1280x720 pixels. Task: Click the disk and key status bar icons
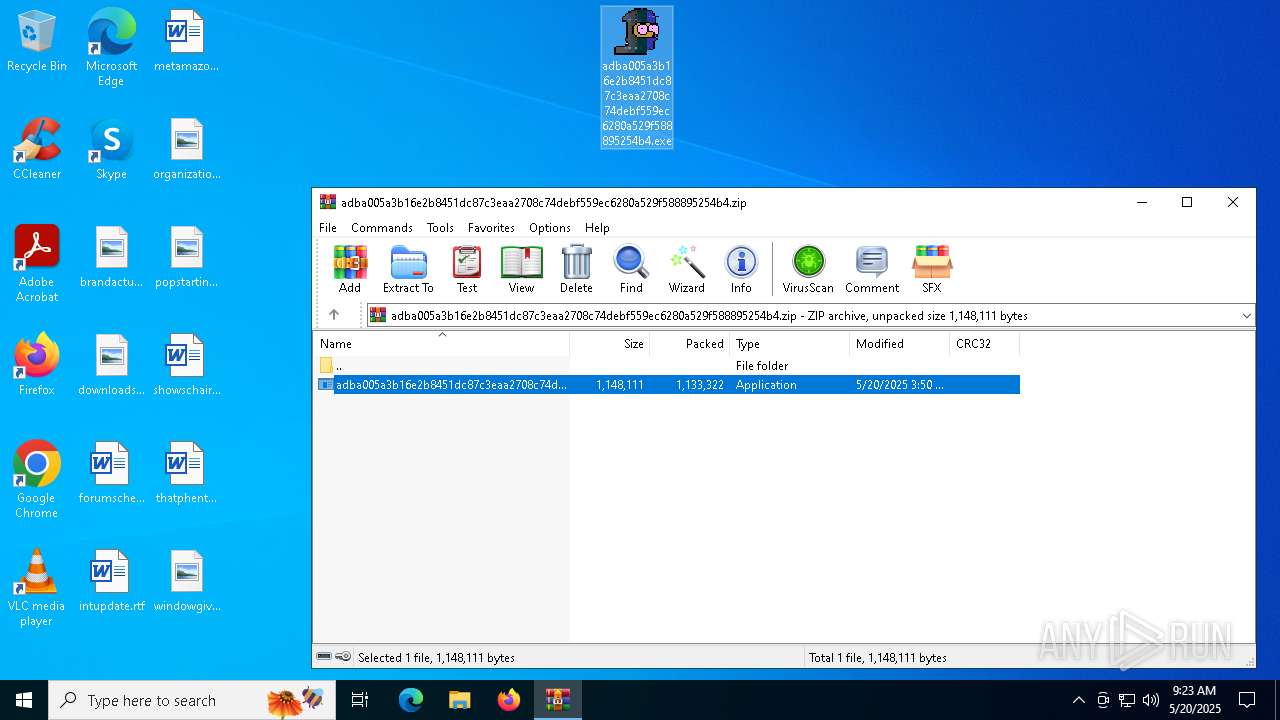coord(334,657)
